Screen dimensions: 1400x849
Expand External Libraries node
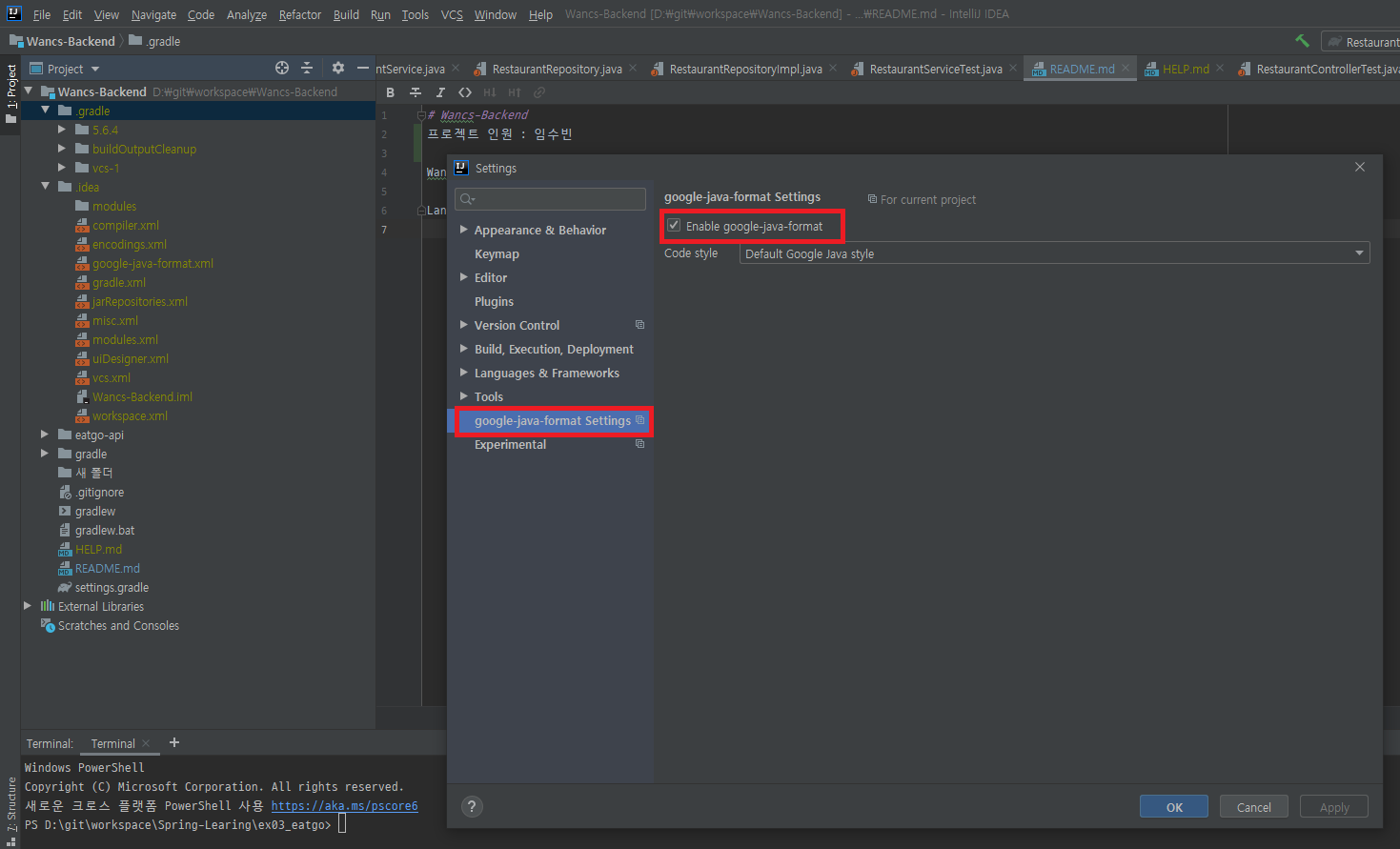[28, 606]
